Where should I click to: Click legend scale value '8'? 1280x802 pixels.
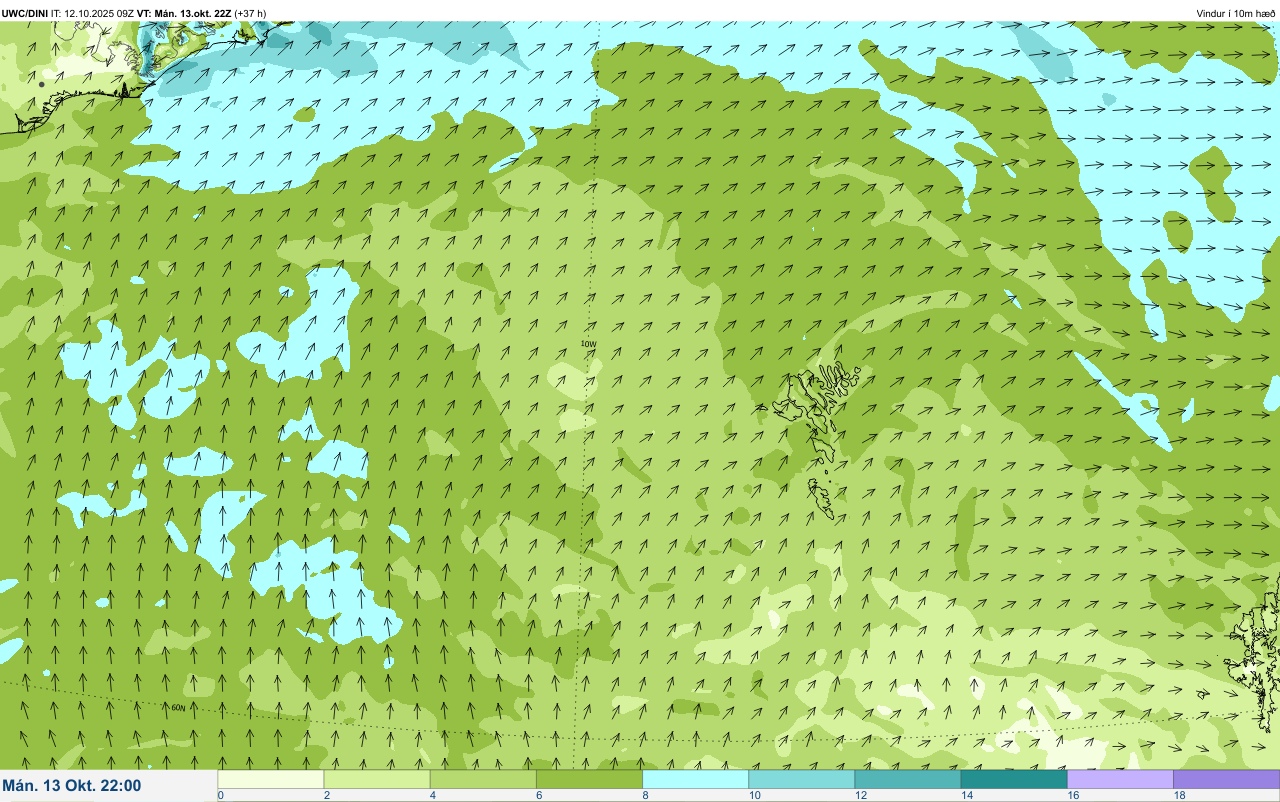(x=645, y=796)
